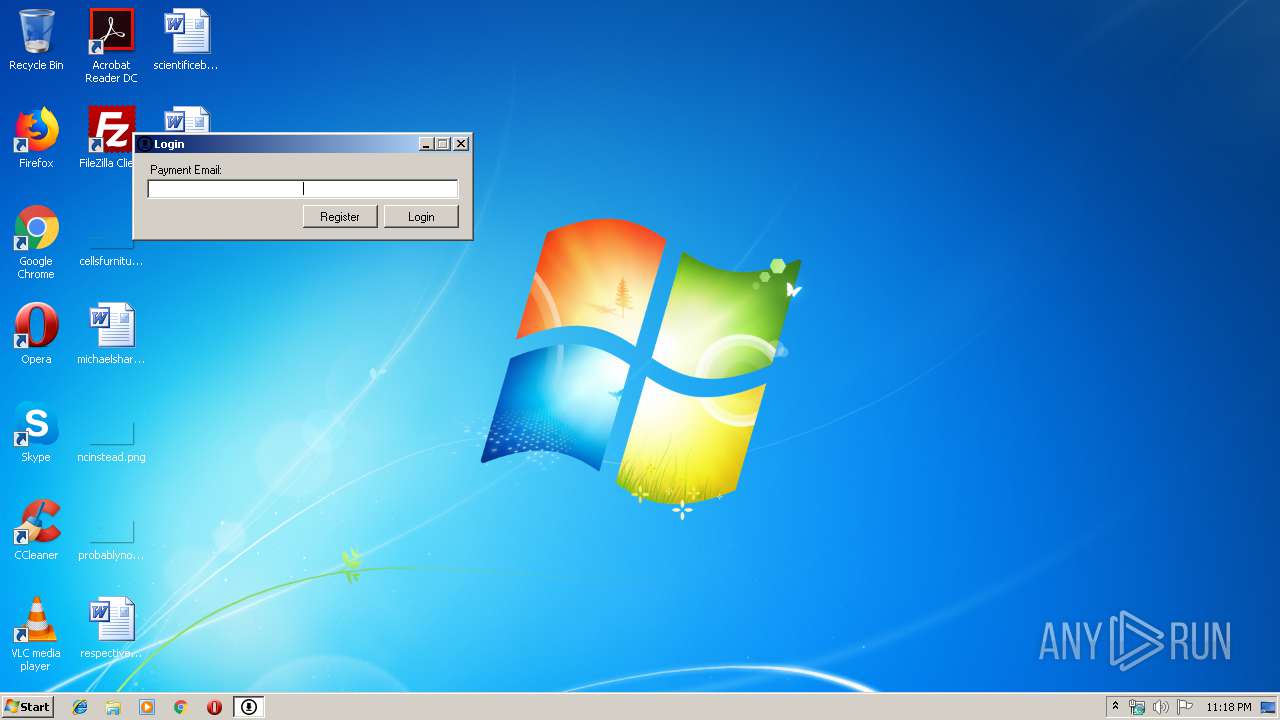Open the Action Center flag icon
The width and height of the screenshot is (1280, 720).
point(1185,707)
